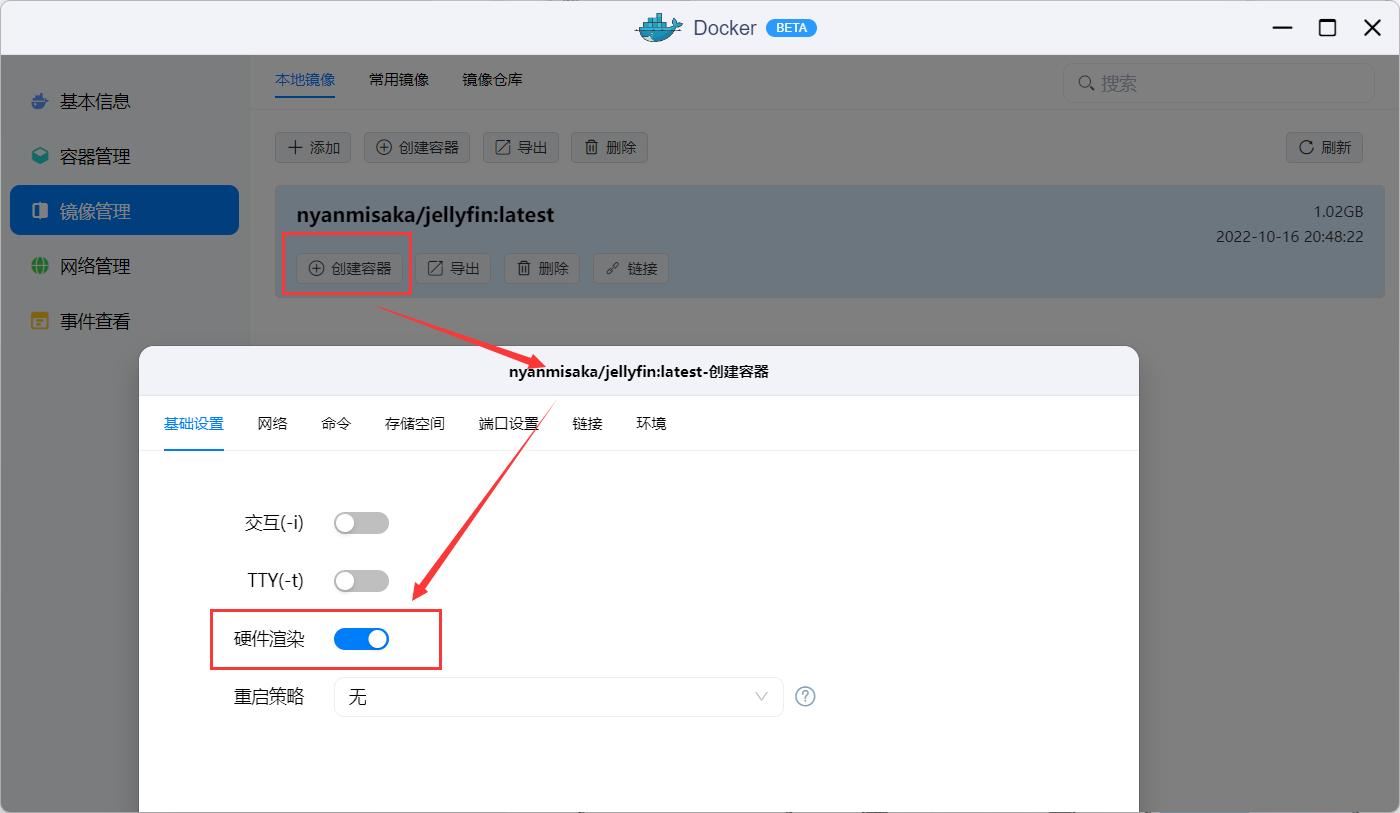Click the 添加 button to add an image
The width and height of the screenshot is (1400, 813).
313,146
